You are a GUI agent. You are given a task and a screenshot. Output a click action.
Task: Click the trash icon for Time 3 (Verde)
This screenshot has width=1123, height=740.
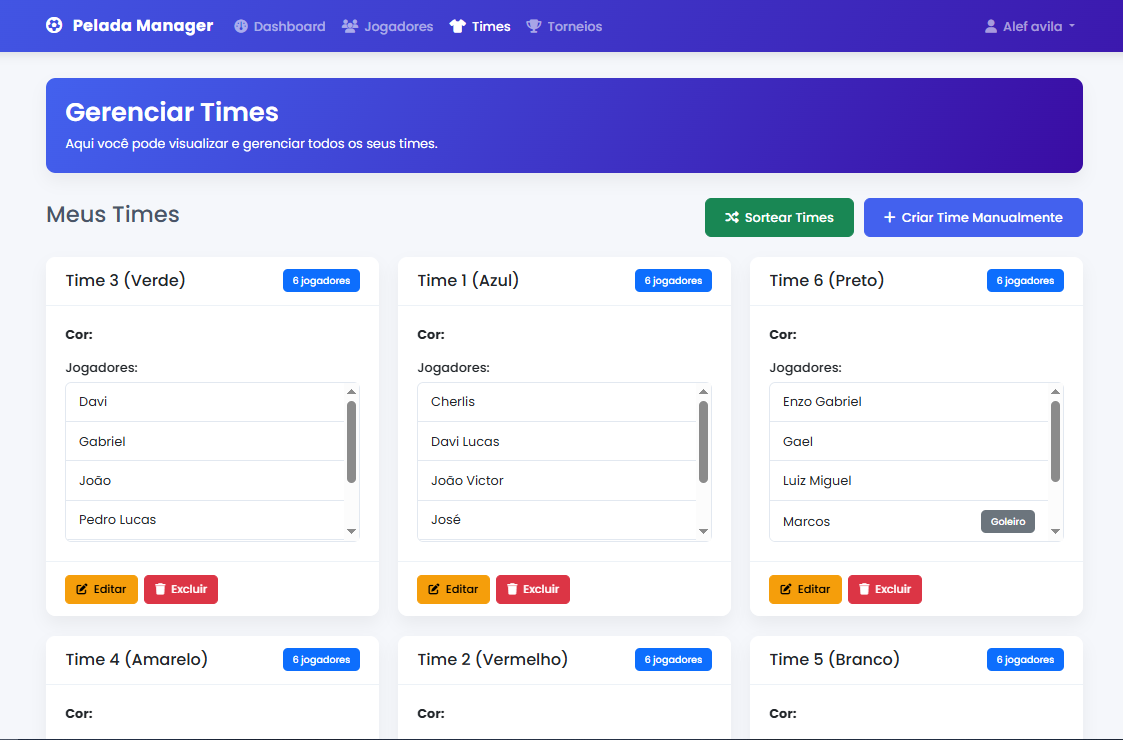160,590
